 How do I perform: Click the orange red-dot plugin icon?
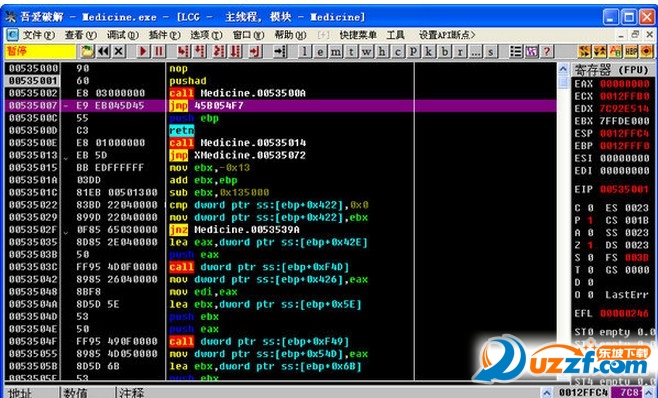(x=647, y=51)
